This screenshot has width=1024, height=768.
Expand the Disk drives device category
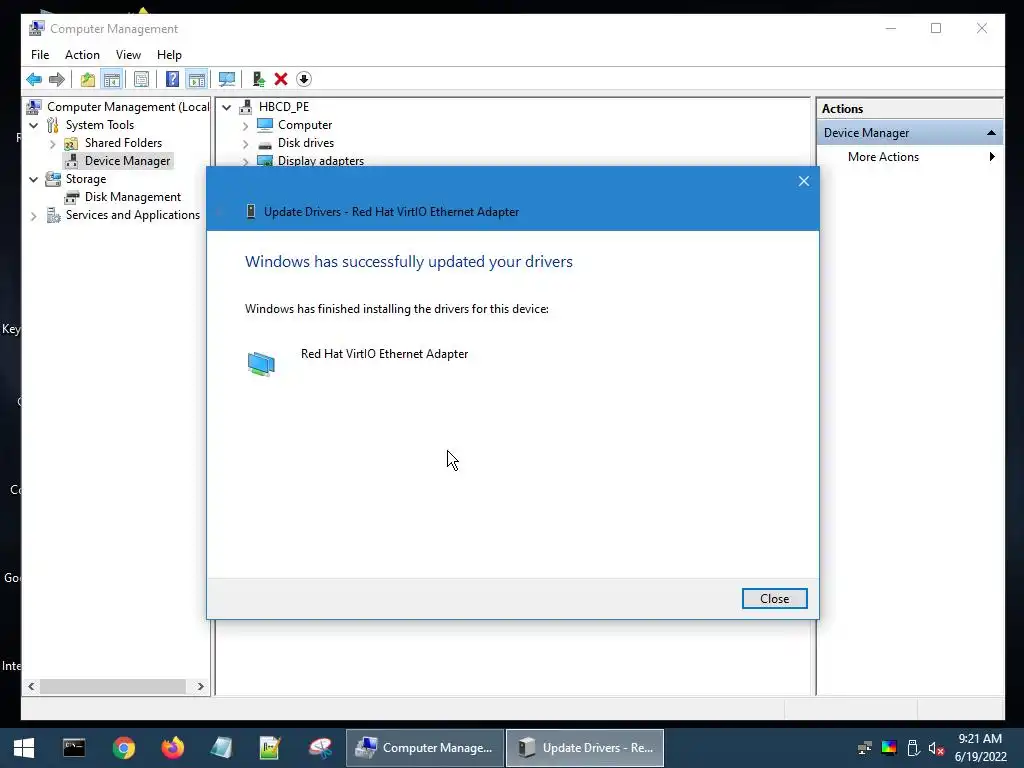pyautogui.click(x=246, y=144)
